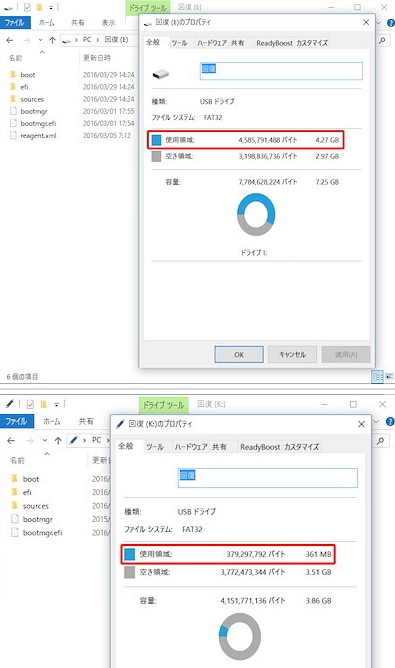
Task: Open 共有 ribbon tab in top Explorer
Action: click(78, 23)
